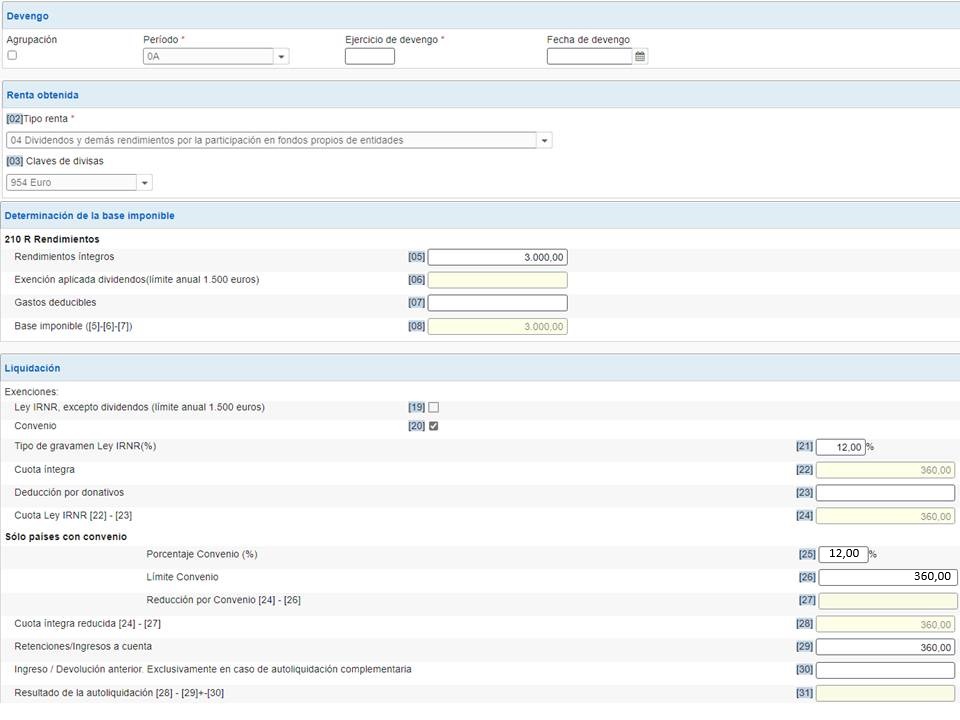Edit the Tipo de gravamen field [21]
Screen dimensions: 960x720
pos(841,447)
